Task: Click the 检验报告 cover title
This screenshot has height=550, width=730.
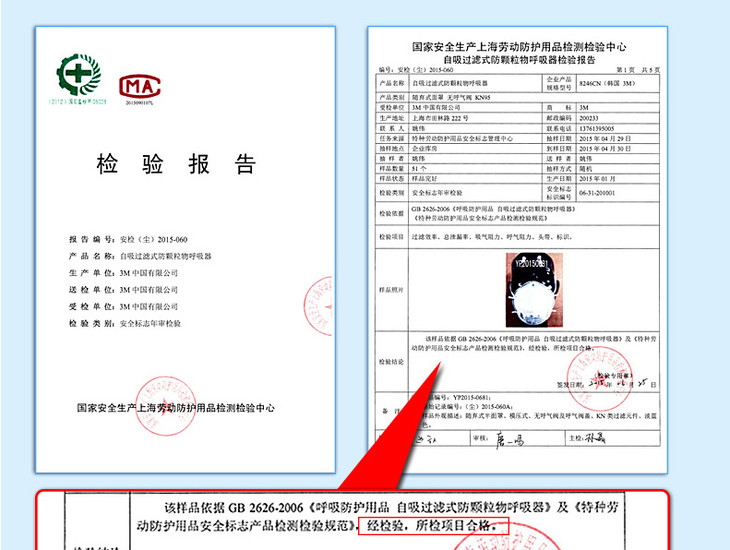Action: point(177,163)
